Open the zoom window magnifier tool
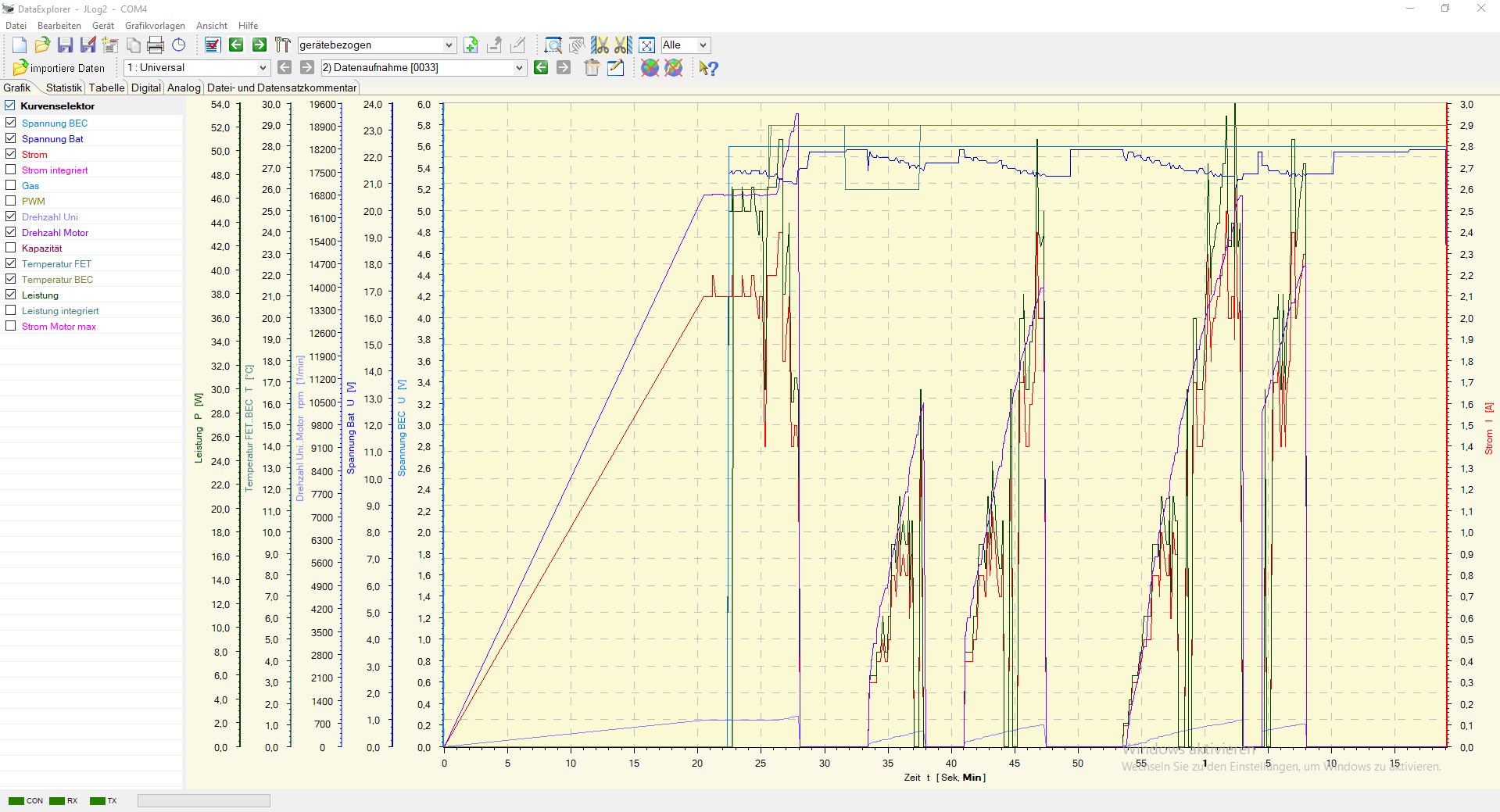The height and width of the screenshot is (812, 1500). [x=553, y=45]
